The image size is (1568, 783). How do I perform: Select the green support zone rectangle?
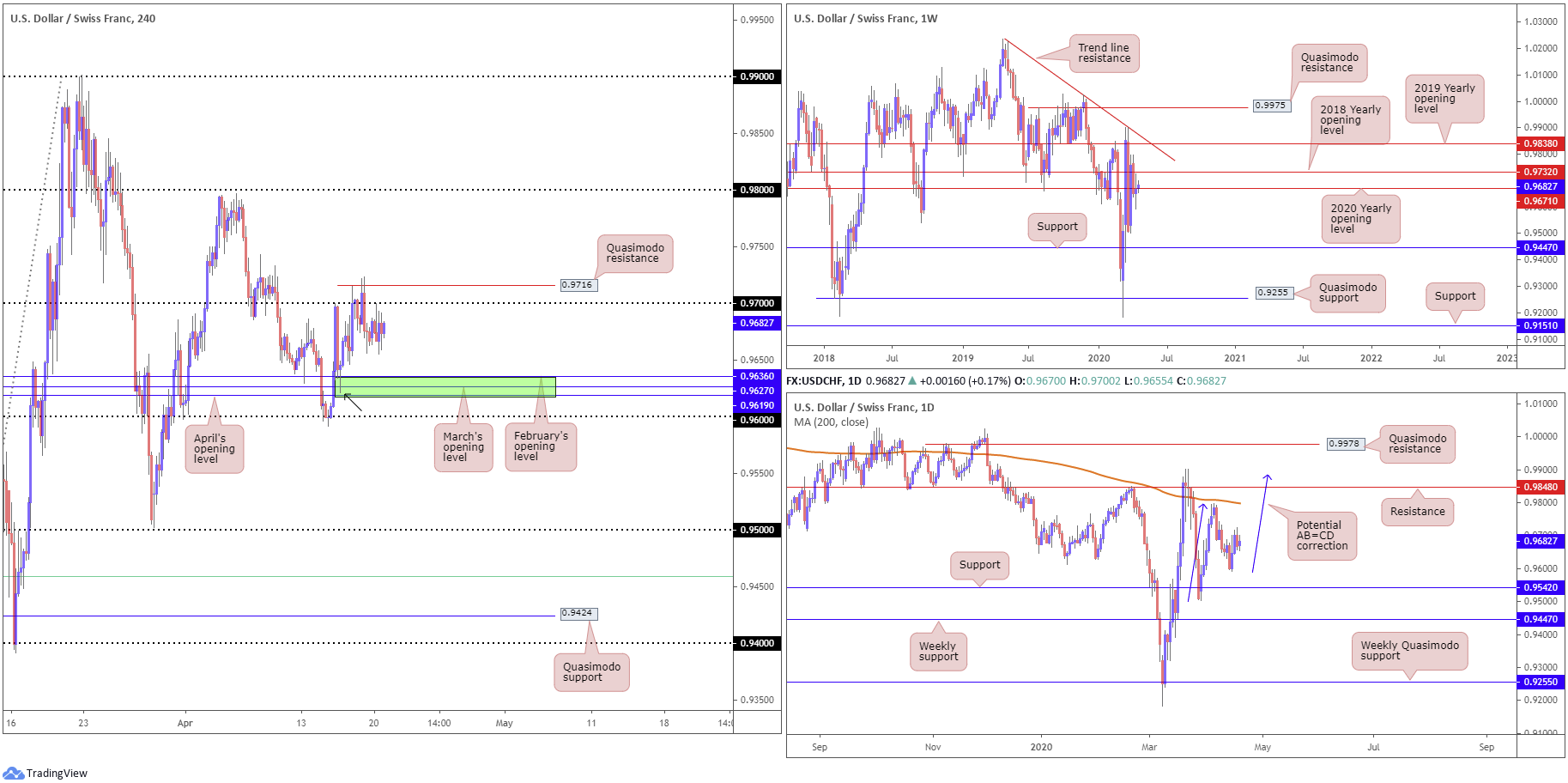point(445,386)
